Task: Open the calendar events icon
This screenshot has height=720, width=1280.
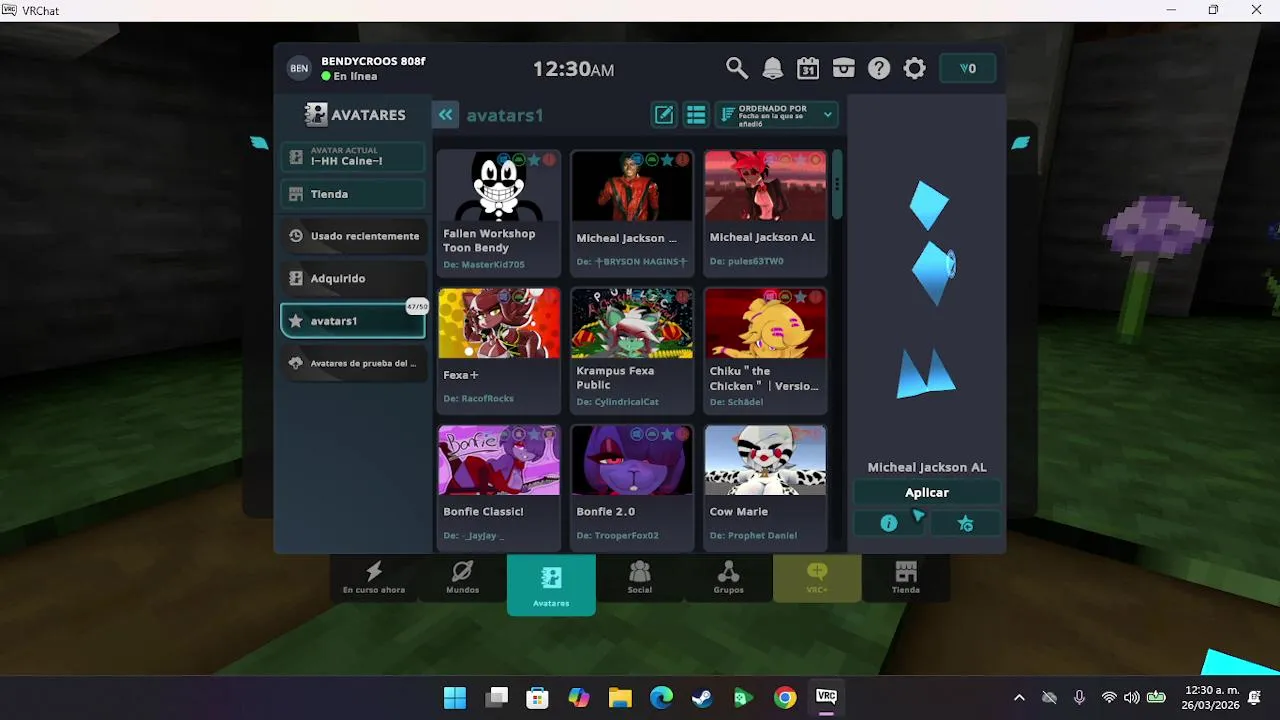Action: [808, 68]
